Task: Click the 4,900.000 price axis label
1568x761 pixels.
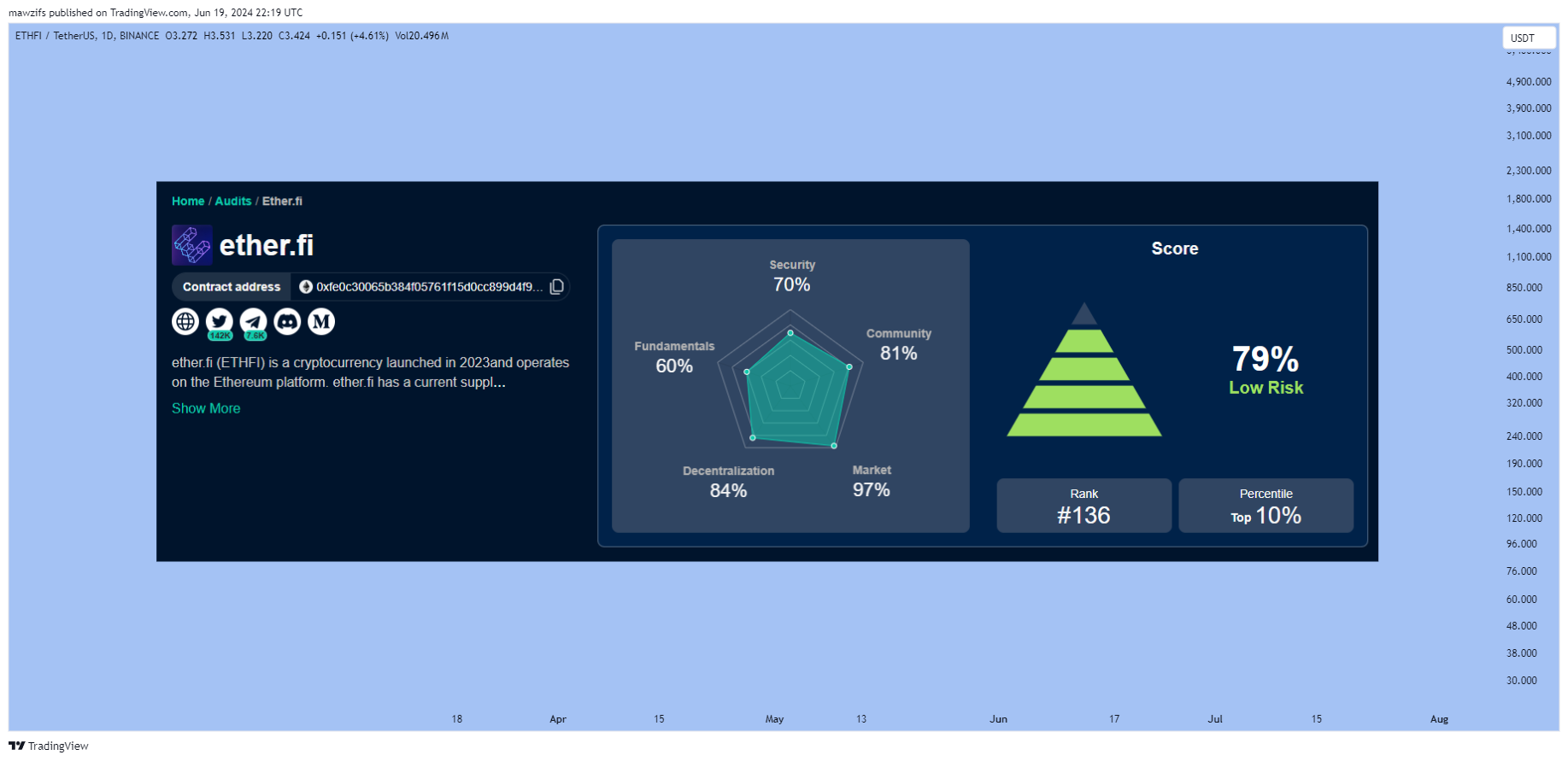Action: pyautogui.click(x=1529, y=82)
